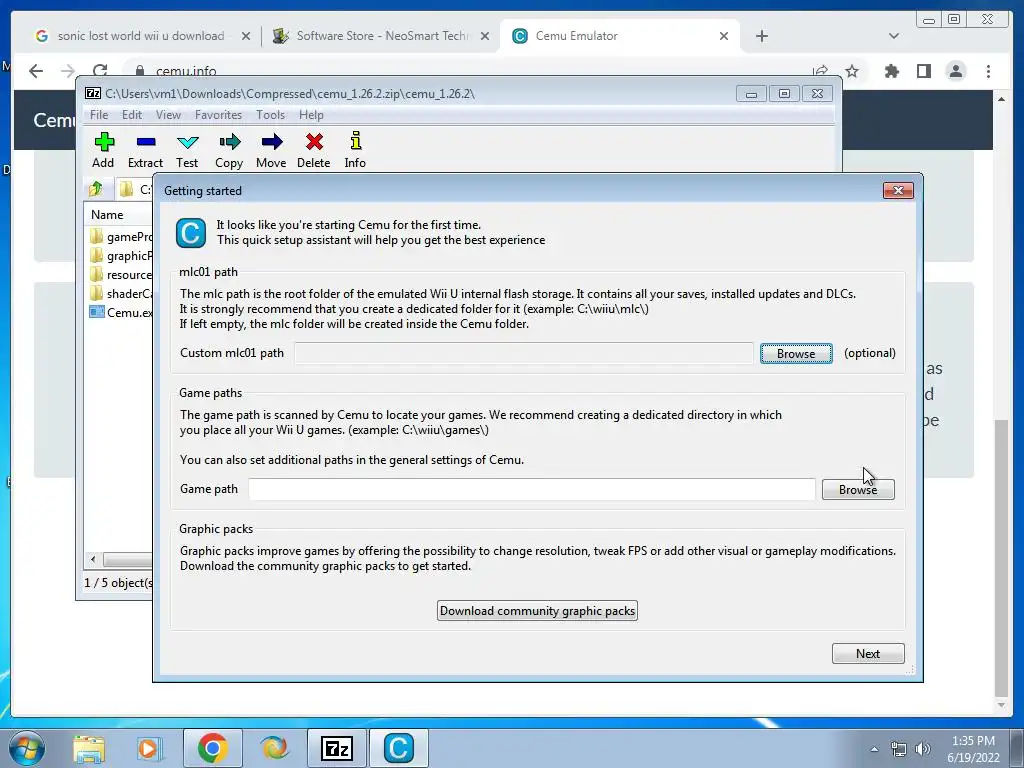
Task: Open the Edit menu in 7-Zip
Action: [x=131, y=115]
